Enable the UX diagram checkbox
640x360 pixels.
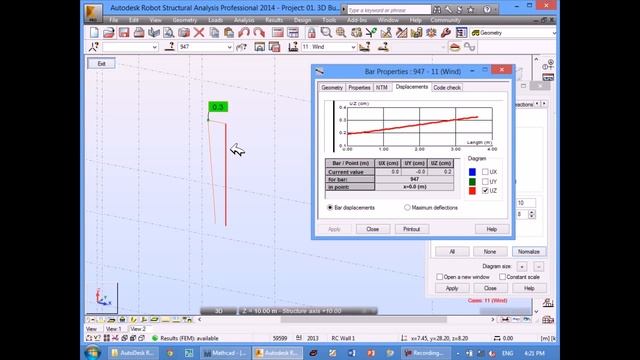(x=485, y=171)
